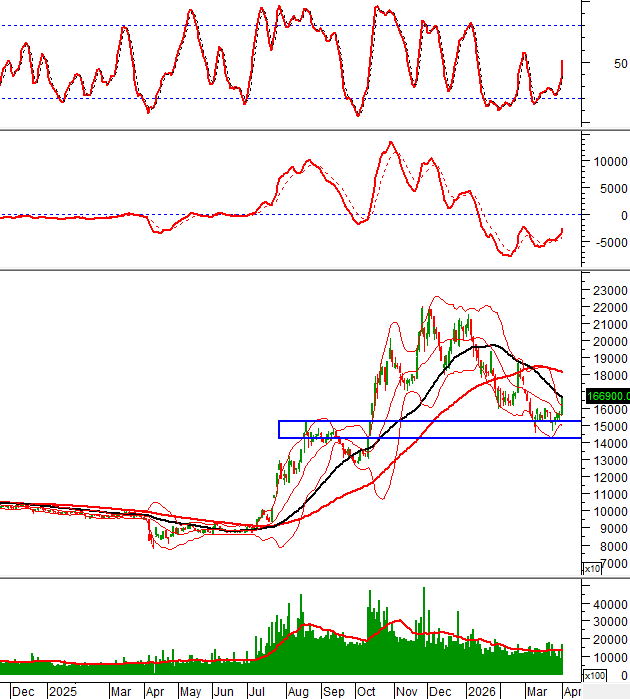The width and height of the screenshot is (630, 699).
Task: Click the x100 volume scale box
Action: pyautogui.click(x=594, y=677)
